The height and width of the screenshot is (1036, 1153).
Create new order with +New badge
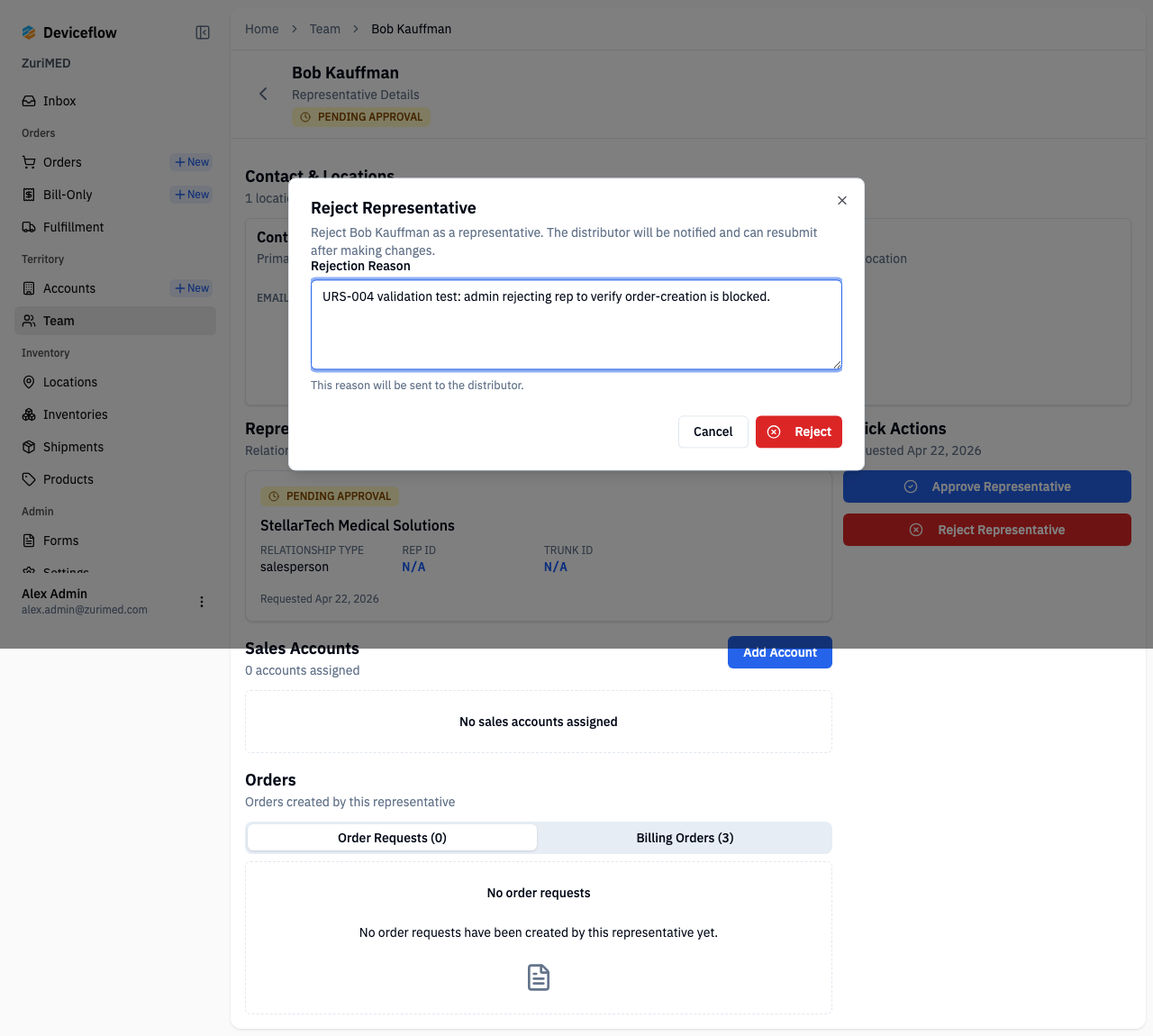[x=192, y=162]
